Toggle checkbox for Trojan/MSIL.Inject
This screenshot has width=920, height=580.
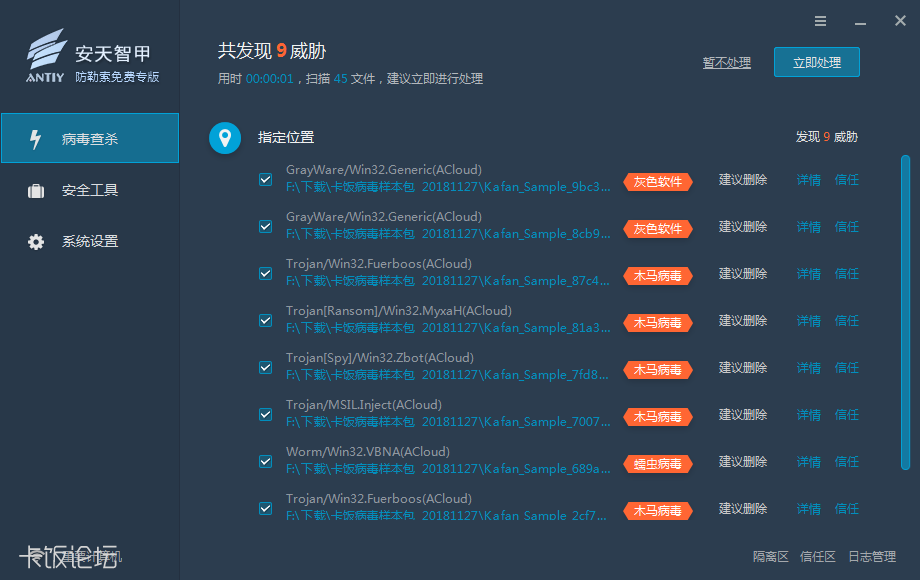pyautogui.click(x=265, y=415)
